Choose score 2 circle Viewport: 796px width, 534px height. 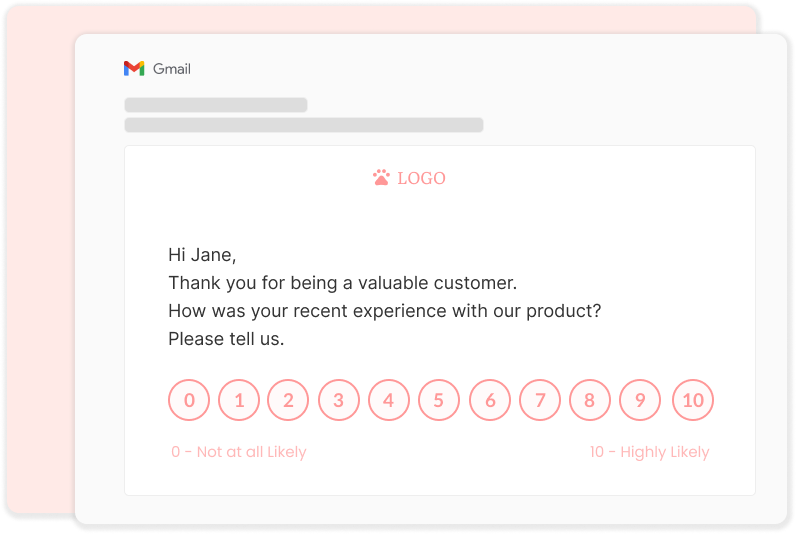coord(288,400)
